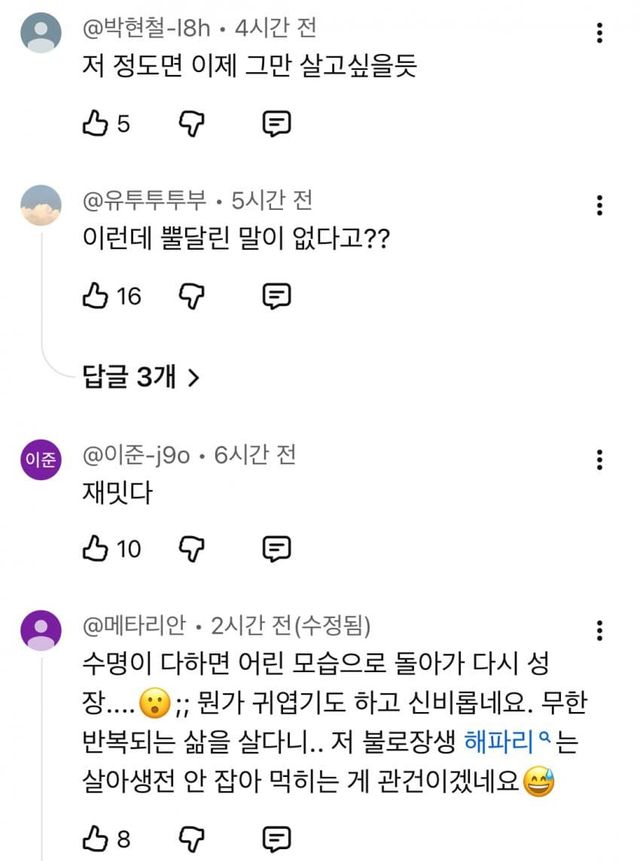This screenshot has width=640, height=861.
Task: Open options menu for @유투투투부's comment
Action: coord(599,205)
